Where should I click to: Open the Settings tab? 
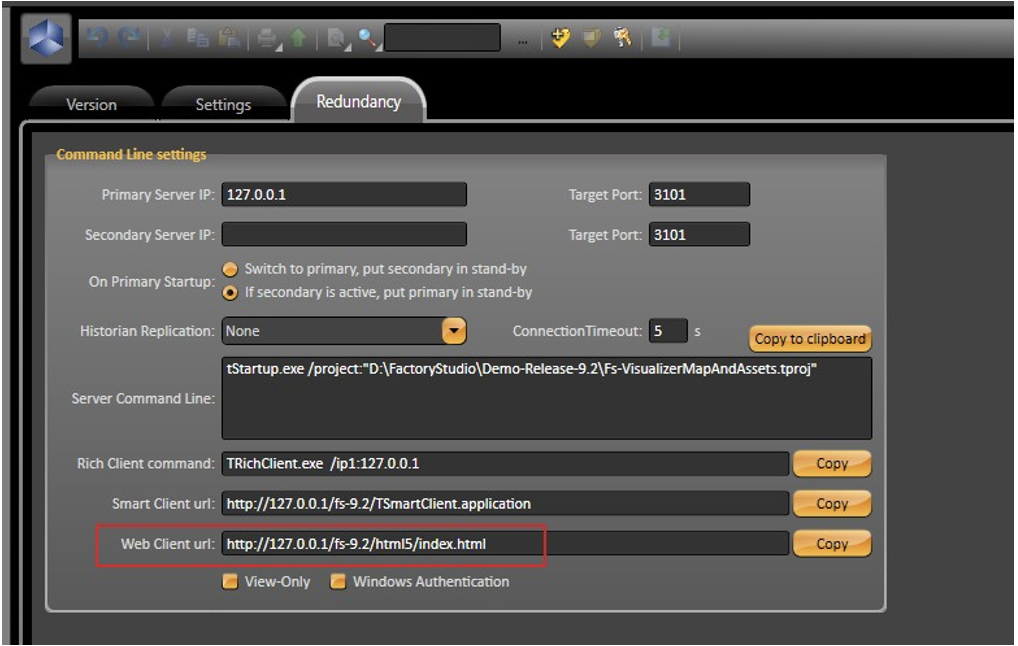coord(223,105)
